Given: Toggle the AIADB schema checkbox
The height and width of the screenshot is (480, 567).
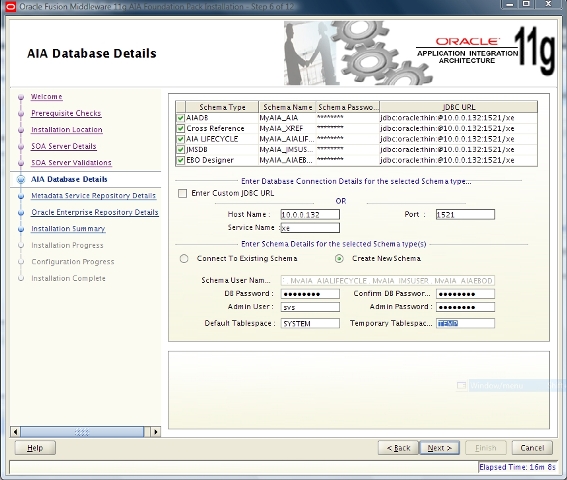Looking at the screenshot, I should (x=180, y=118).
